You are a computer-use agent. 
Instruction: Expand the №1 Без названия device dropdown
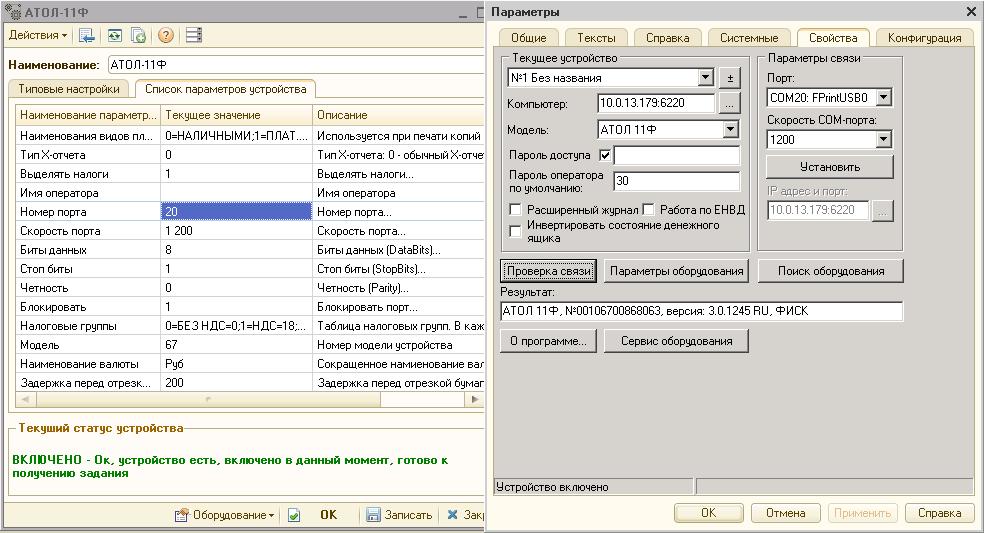pos(706,77)
